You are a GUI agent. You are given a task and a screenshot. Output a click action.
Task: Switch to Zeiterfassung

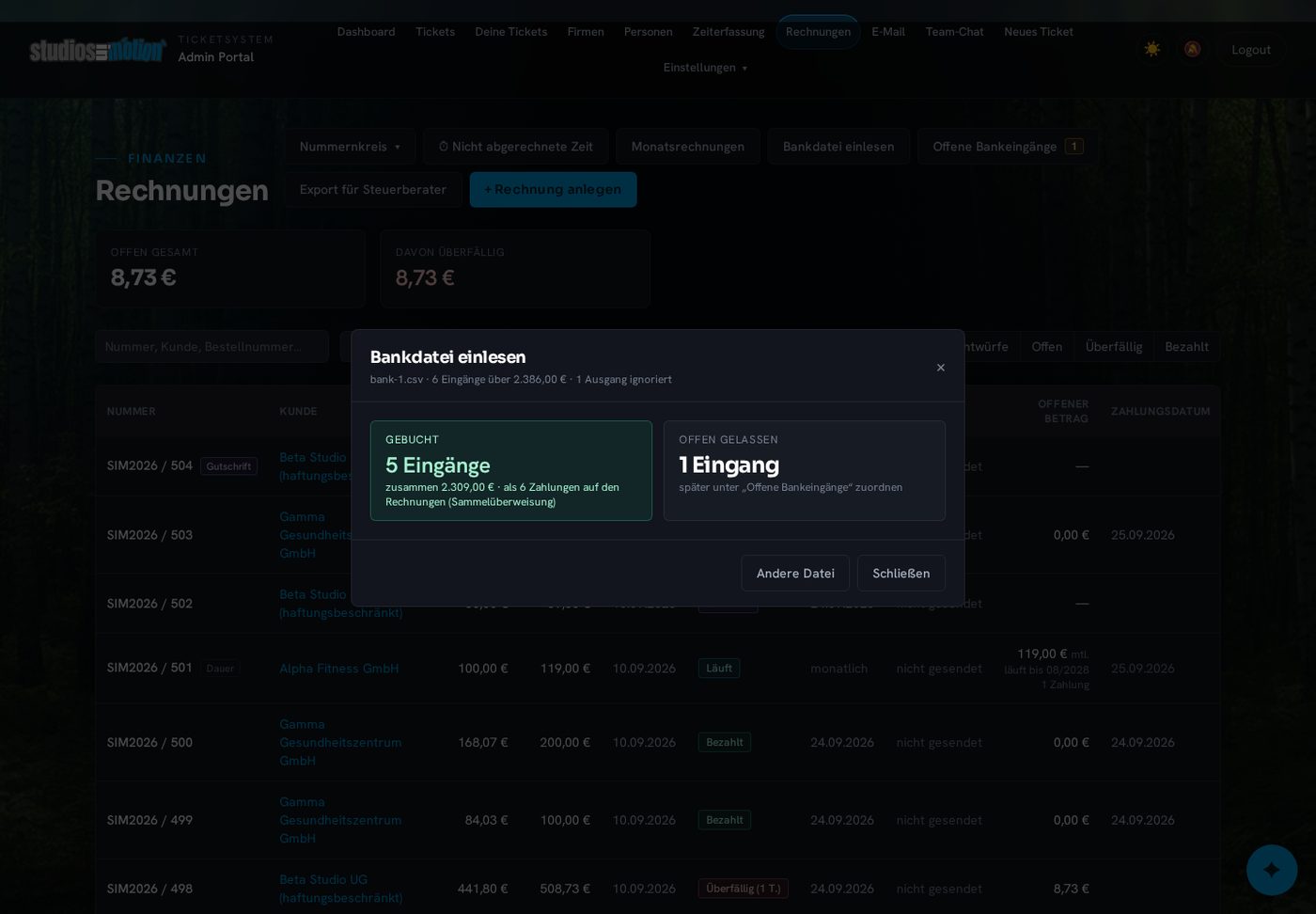[x=728, y=32]
